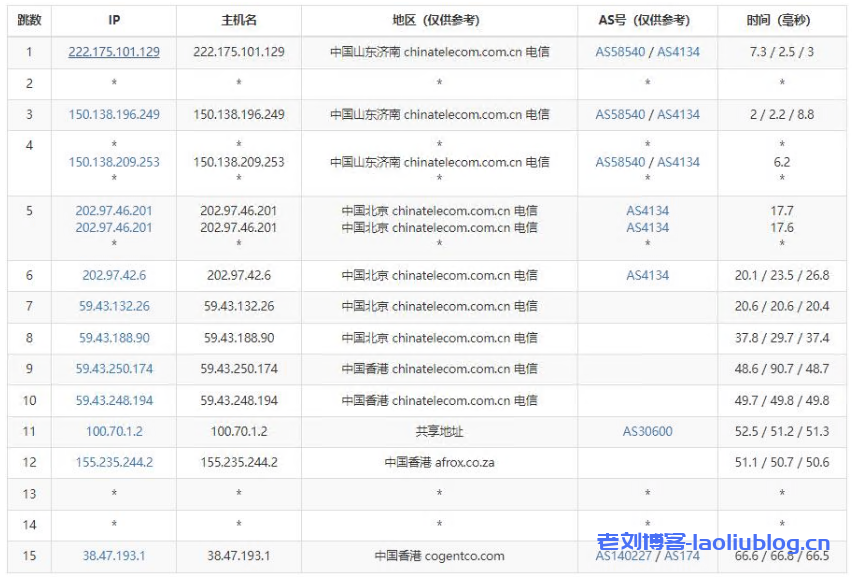The height and width of the screenshot is (580, 856).
Task: Click the 跳数 column header
Action: [x=30, y=20]
